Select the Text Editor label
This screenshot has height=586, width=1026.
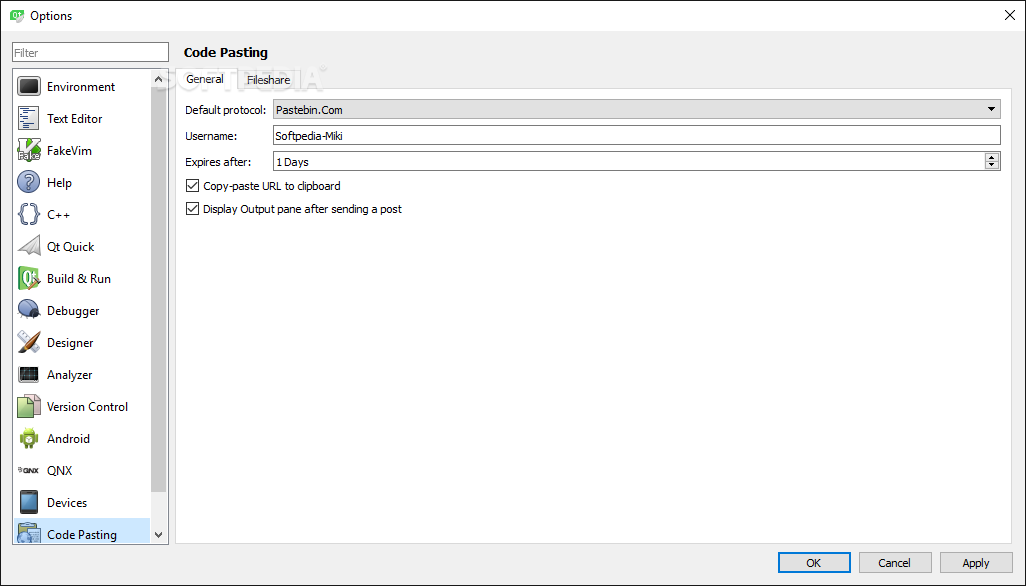(x=75, y=118)
